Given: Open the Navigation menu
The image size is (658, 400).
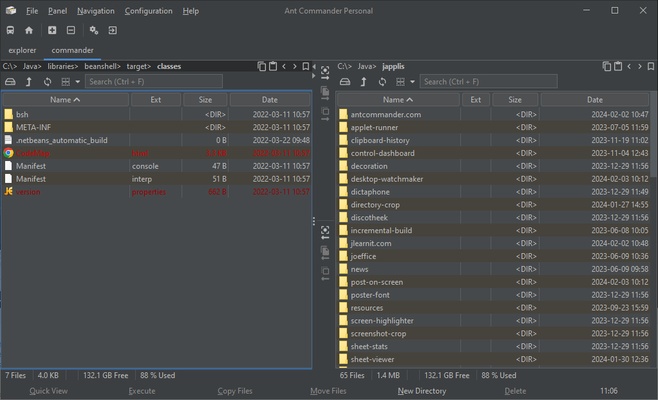Looking at the screenshot, I should [x=96, y=11].
